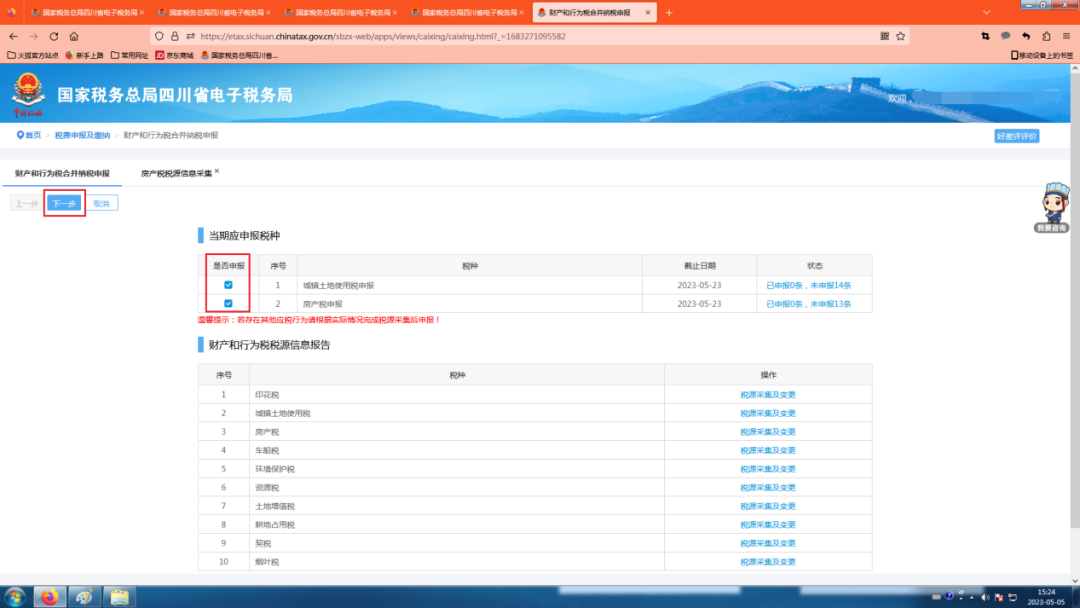
Task: Uncheck the 房产税申报 checkbox
Action: (x=228, y=303)
